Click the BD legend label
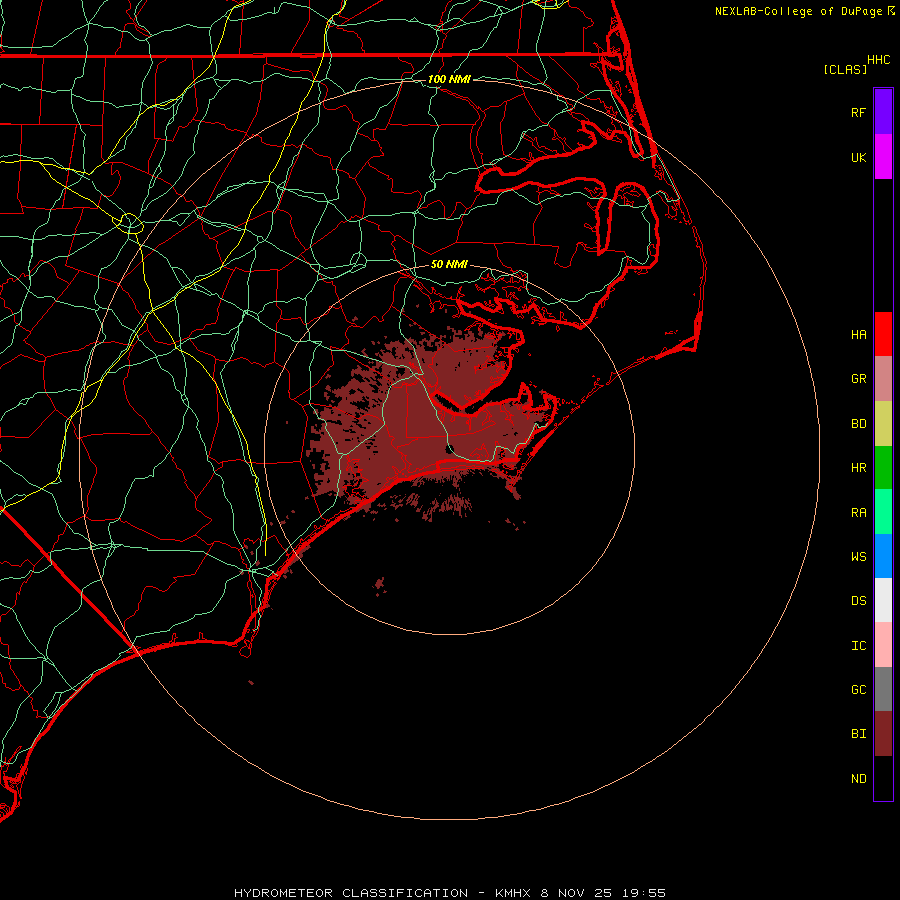Viewport: 900px width, 900px height. click(x=859, y=424)
